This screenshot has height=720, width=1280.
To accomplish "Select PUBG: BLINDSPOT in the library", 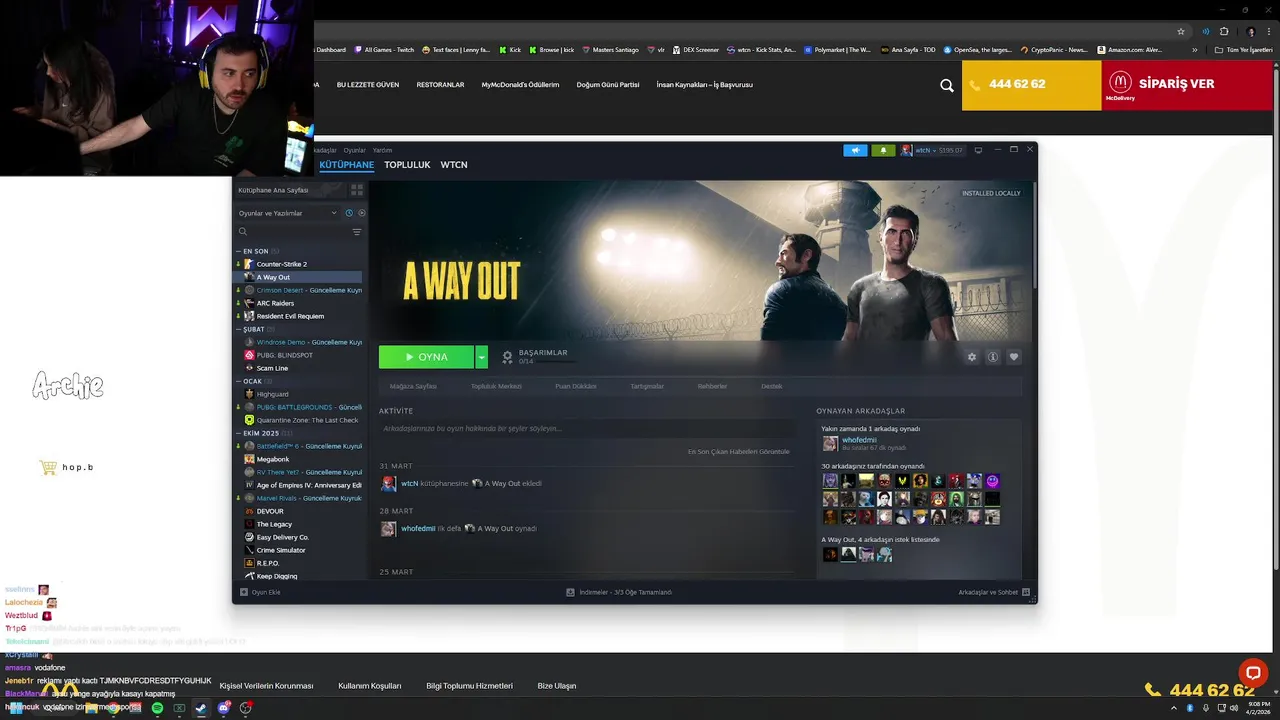I will pos(284,355).
